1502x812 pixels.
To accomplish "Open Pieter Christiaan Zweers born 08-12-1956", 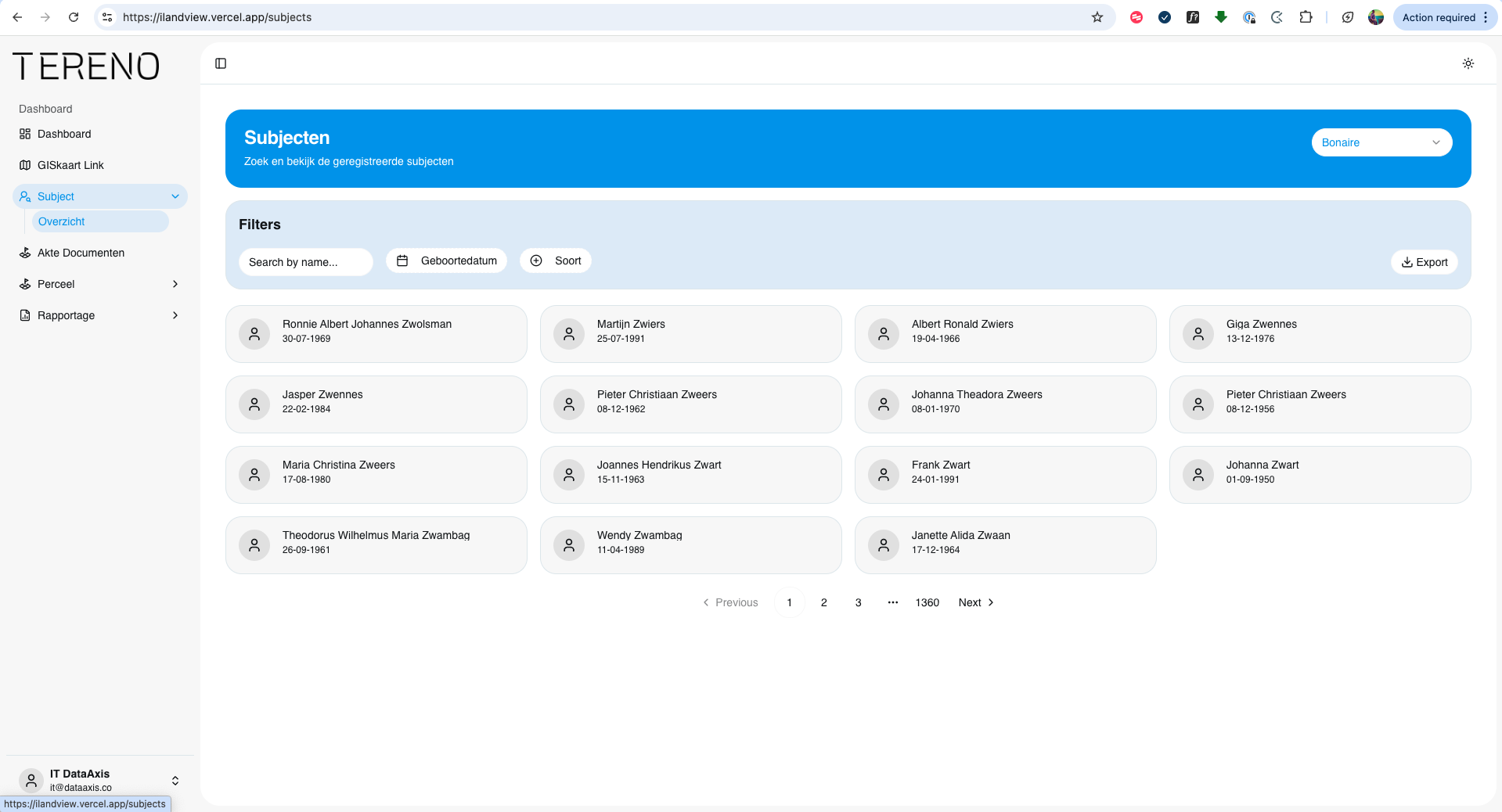I will (x=1320, y=404).
